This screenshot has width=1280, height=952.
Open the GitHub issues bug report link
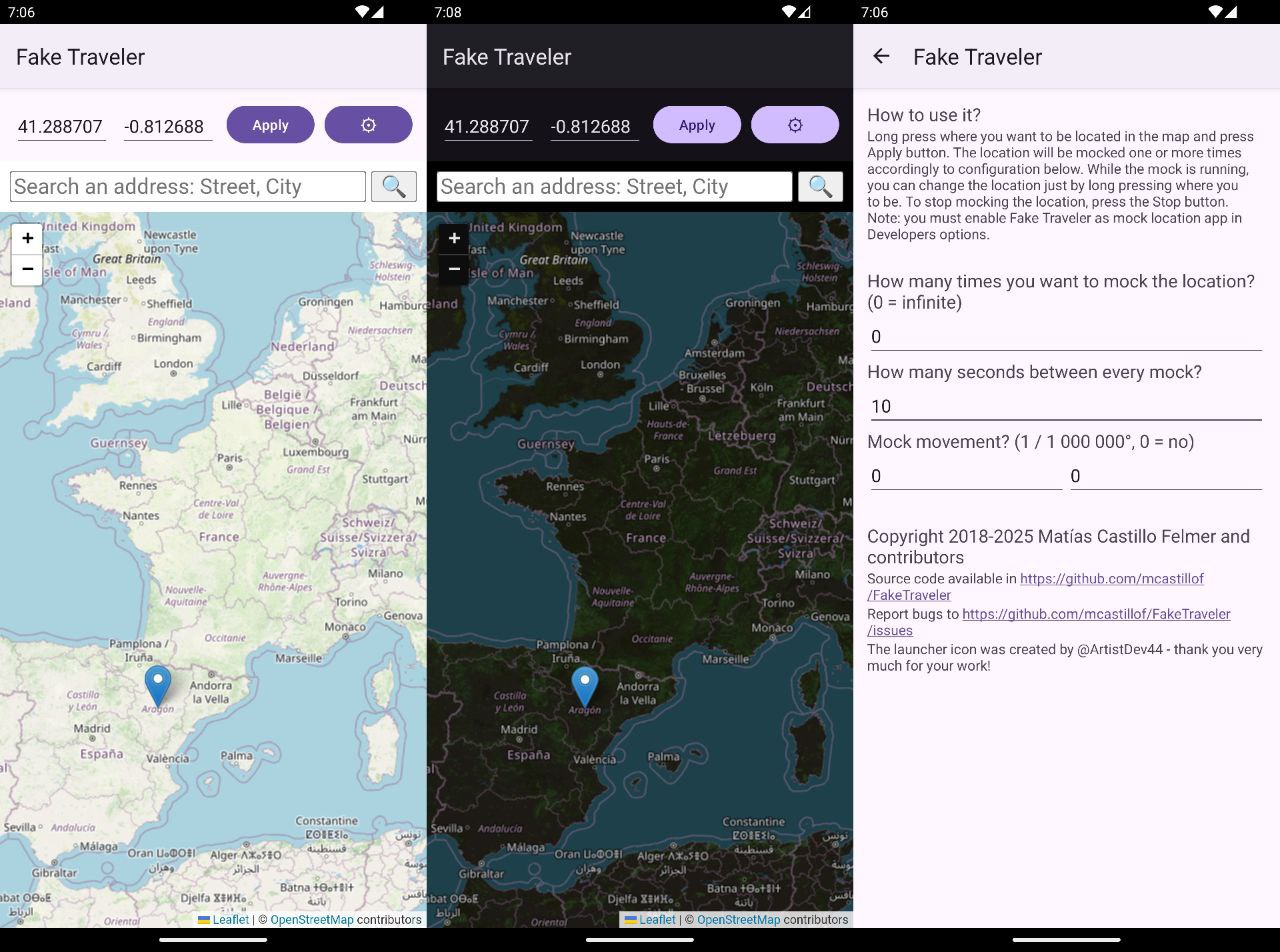coord(1096,614)
